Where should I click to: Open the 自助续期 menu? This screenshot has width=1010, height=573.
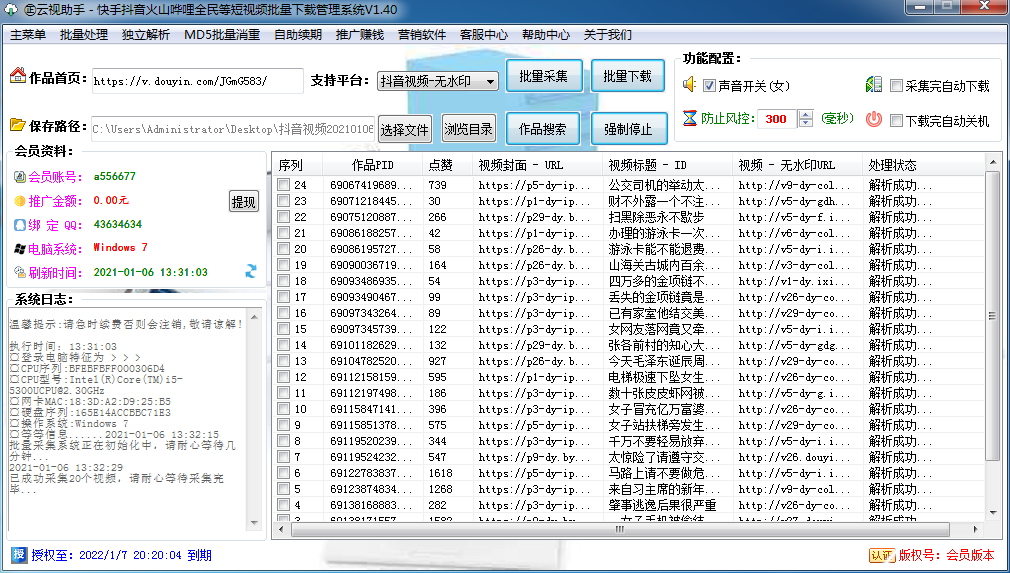point(298,35)
